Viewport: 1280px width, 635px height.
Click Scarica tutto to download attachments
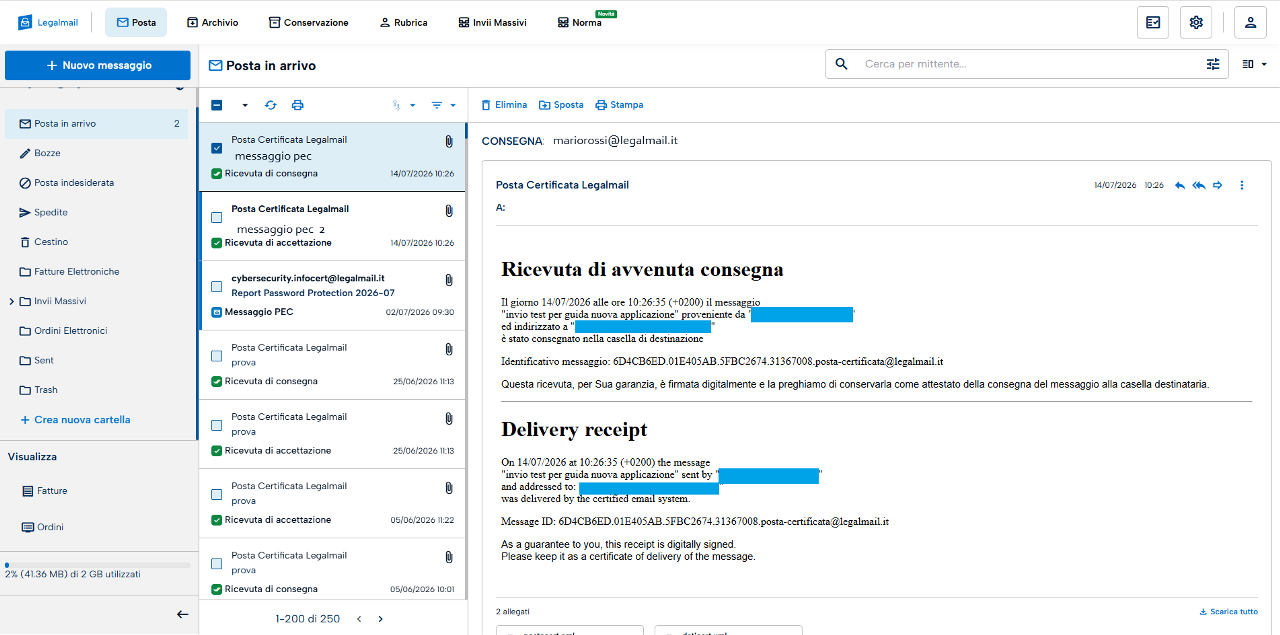(1229, 612)
